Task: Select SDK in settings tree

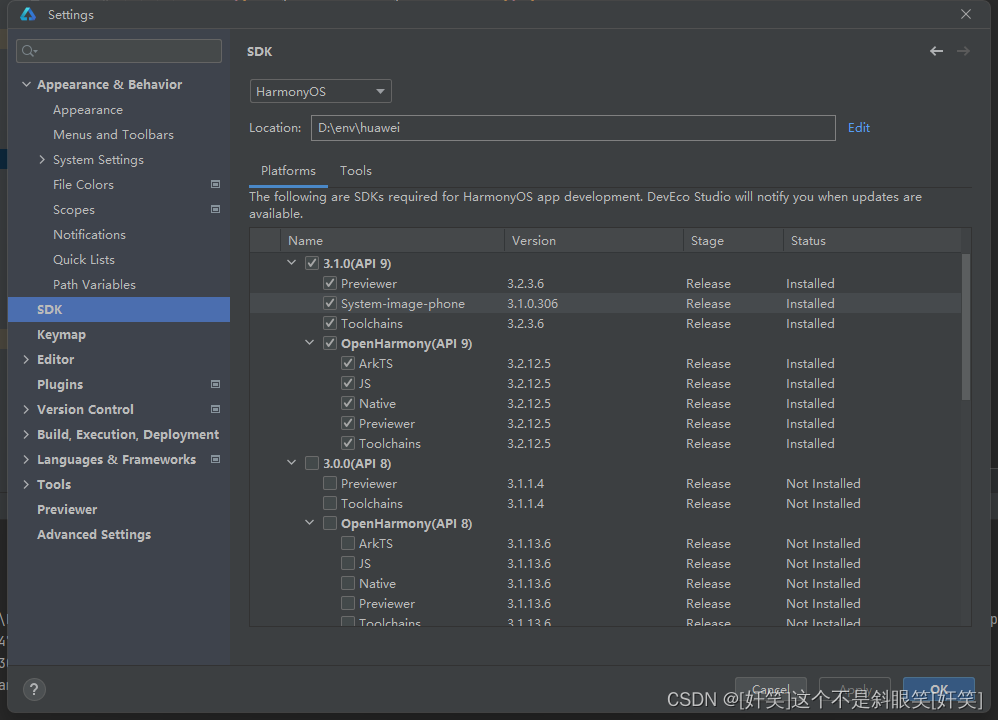Action: click(119, 309)
